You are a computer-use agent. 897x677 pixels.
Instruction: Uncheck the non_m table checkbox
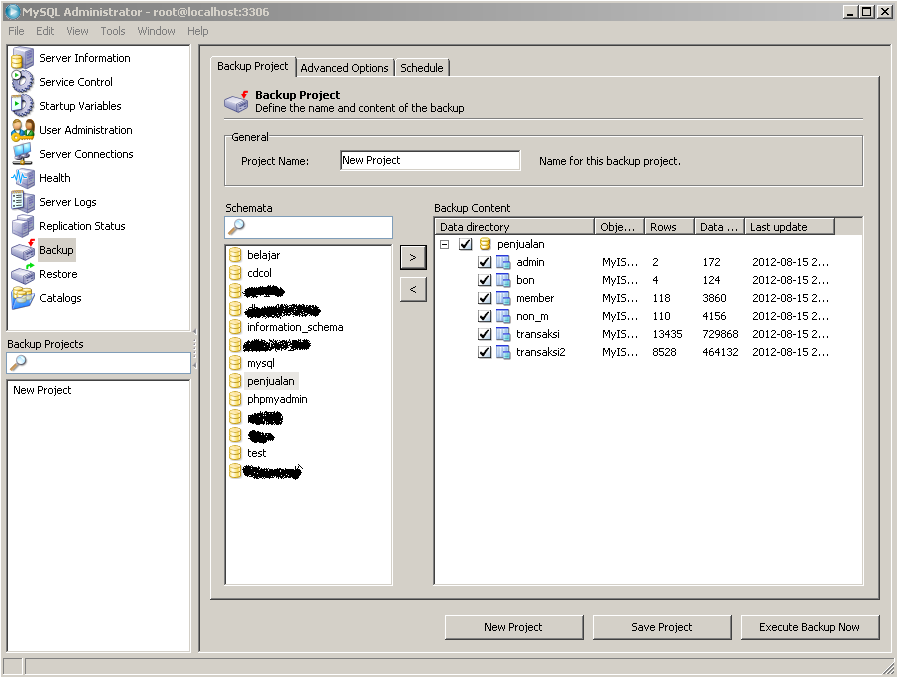485,316
